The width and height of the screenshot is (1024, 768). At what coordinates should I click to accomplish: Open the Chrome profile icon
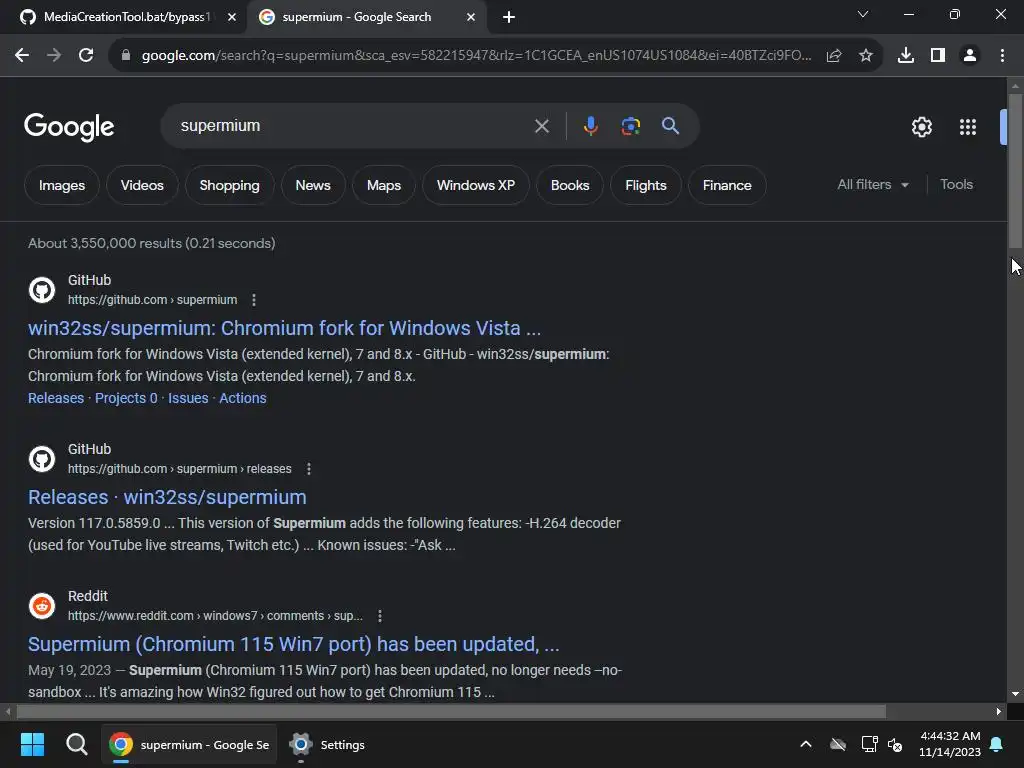point(970,56)
